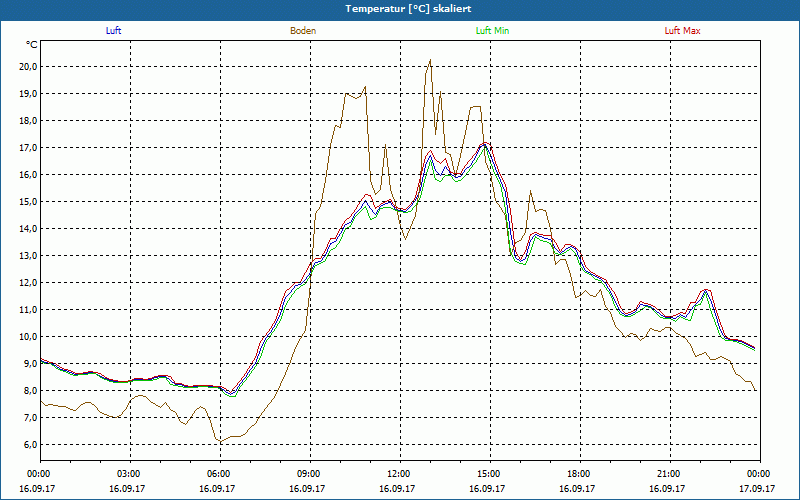Click the red Luft Max legend label

682,31
